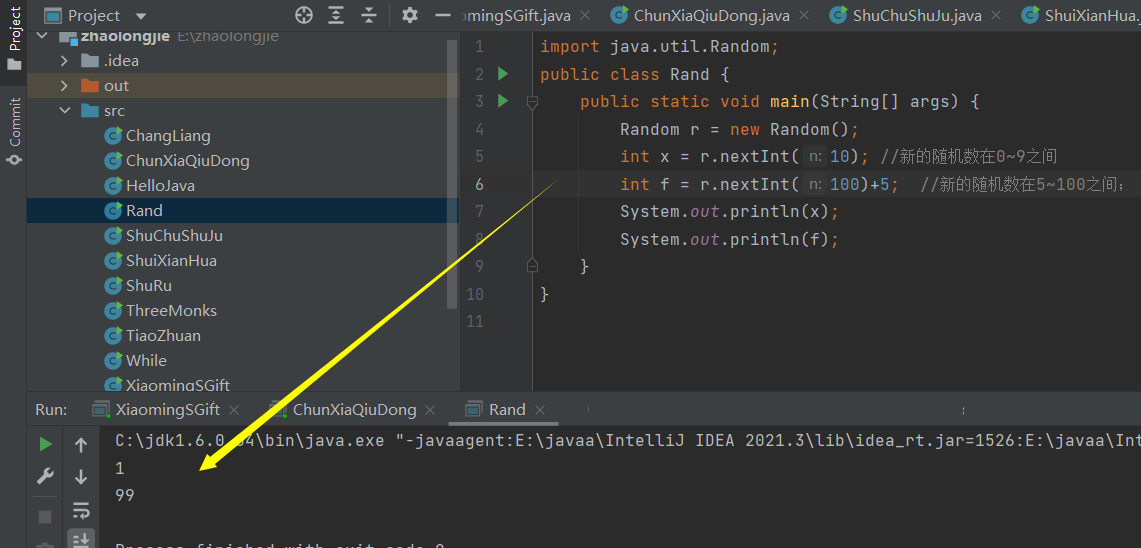Expand the .idea folder
Viewport: 1141px width, 548px height.
(64, 61)
